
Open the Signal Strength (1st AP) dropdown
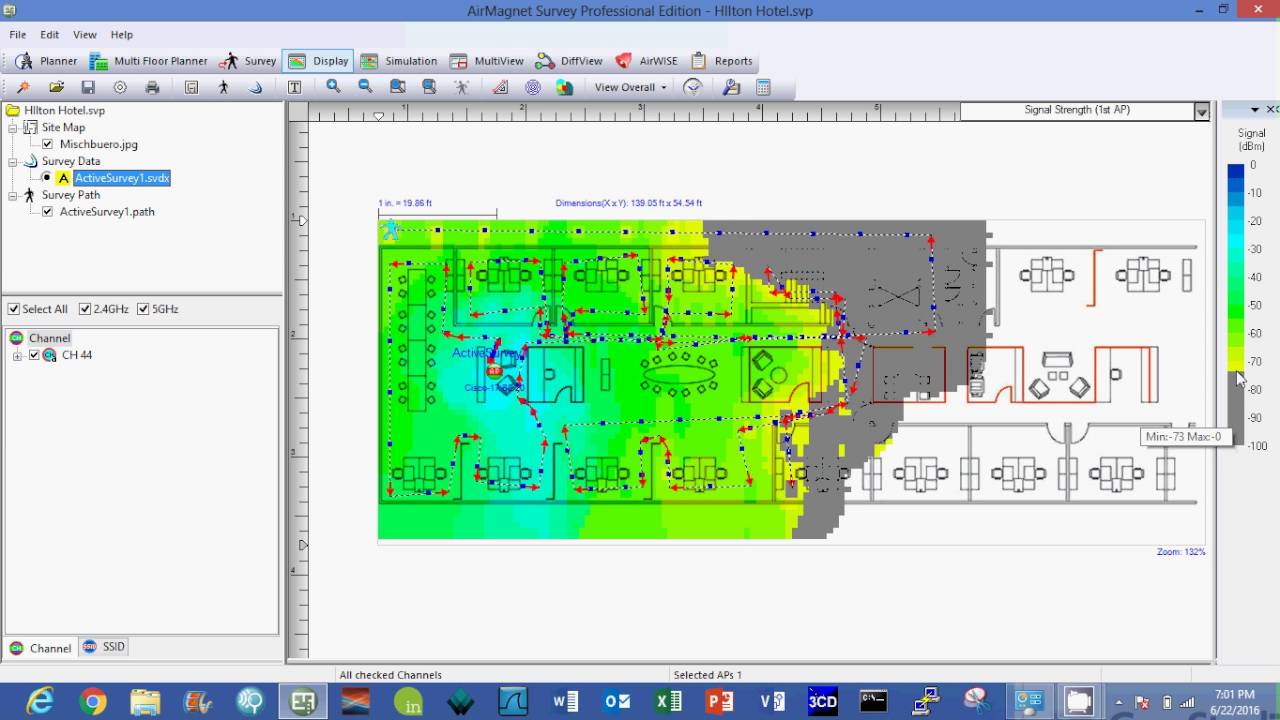tap(1202, 112)
